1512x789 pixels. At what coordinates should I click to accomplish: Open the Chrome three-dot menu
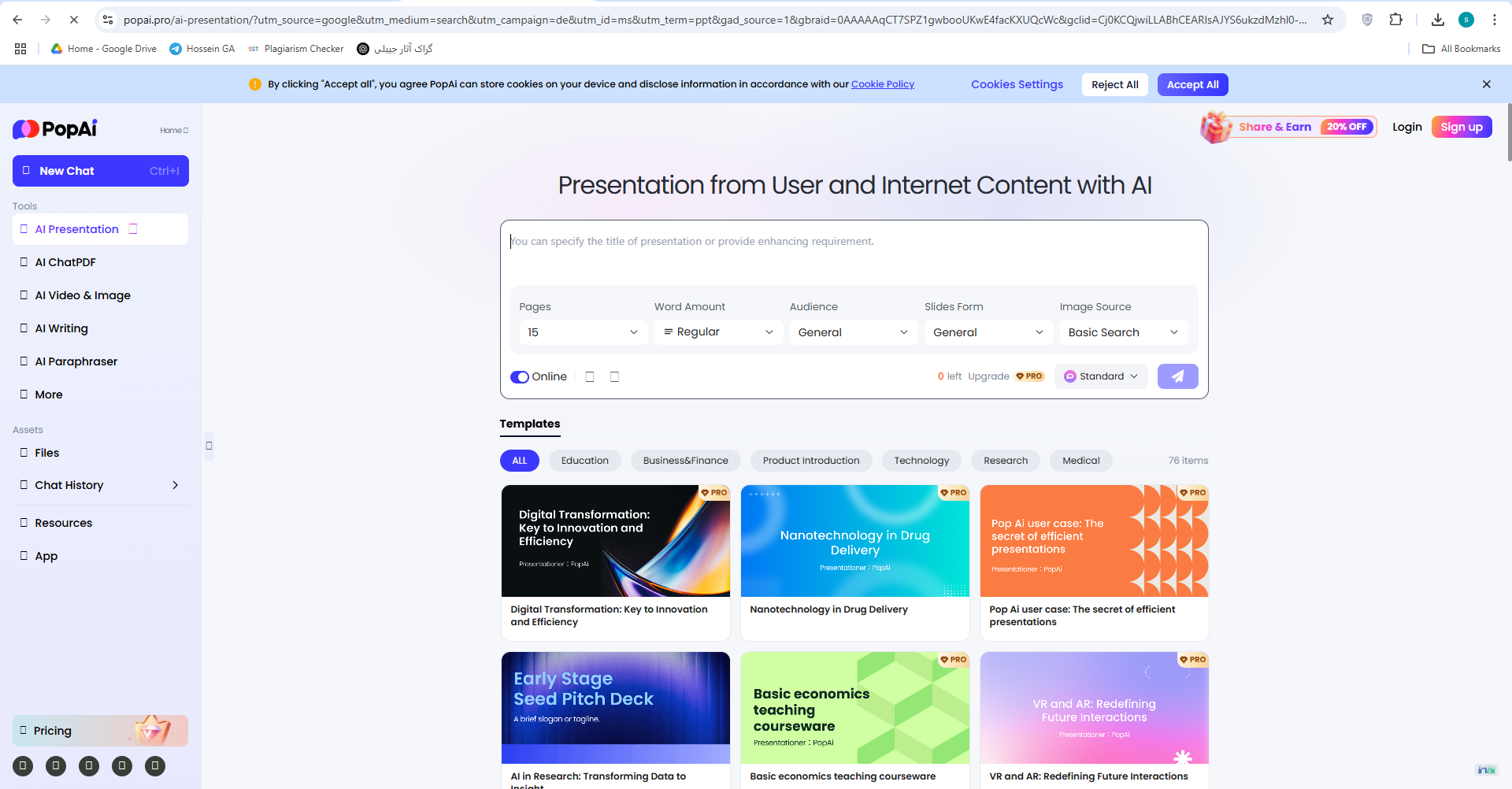[1494, 20]
